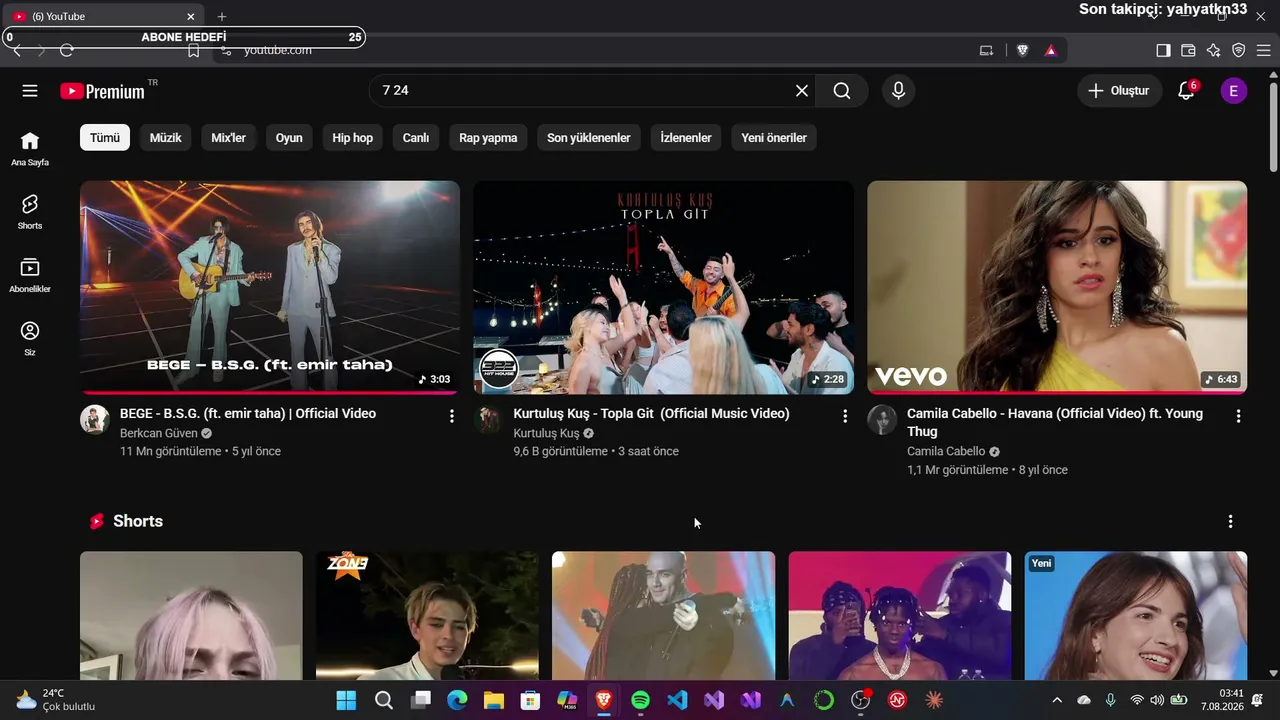Open Visual Studio Code from the taskbar
Screen dimensions: 1280x720
click(677, 700)
